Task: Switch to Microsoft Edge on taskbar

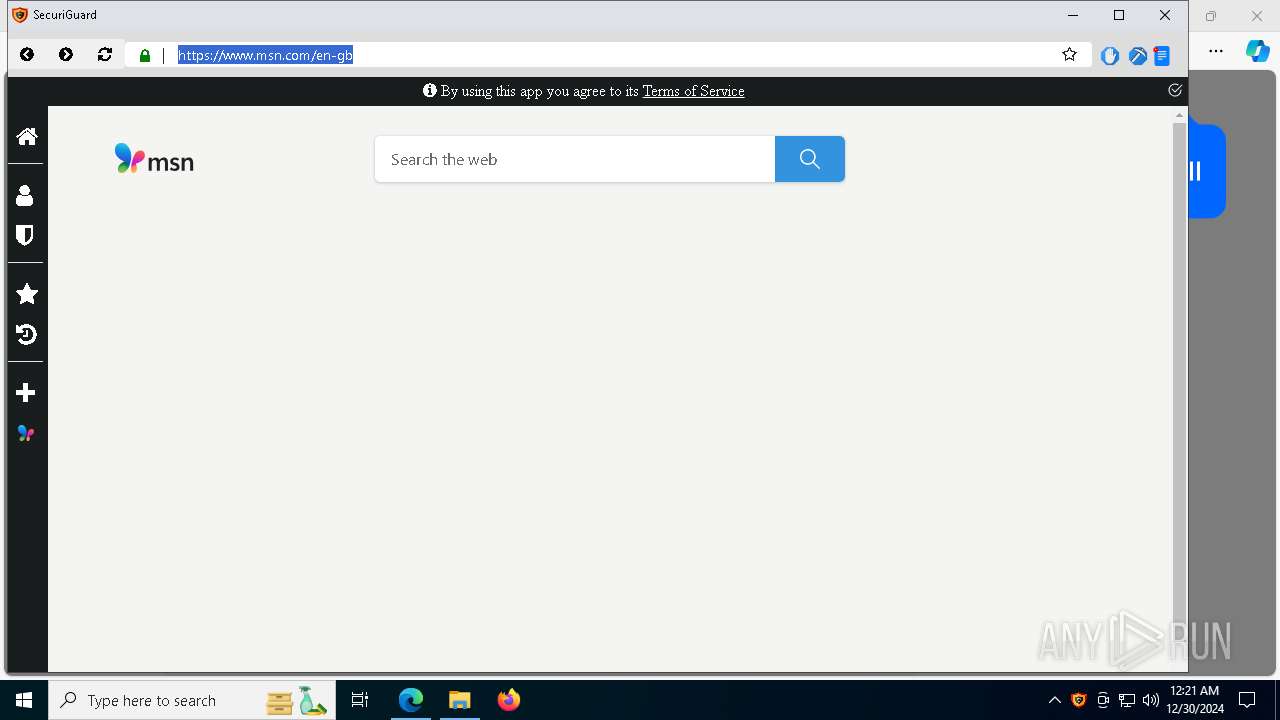Action: [x=411, y=700]
